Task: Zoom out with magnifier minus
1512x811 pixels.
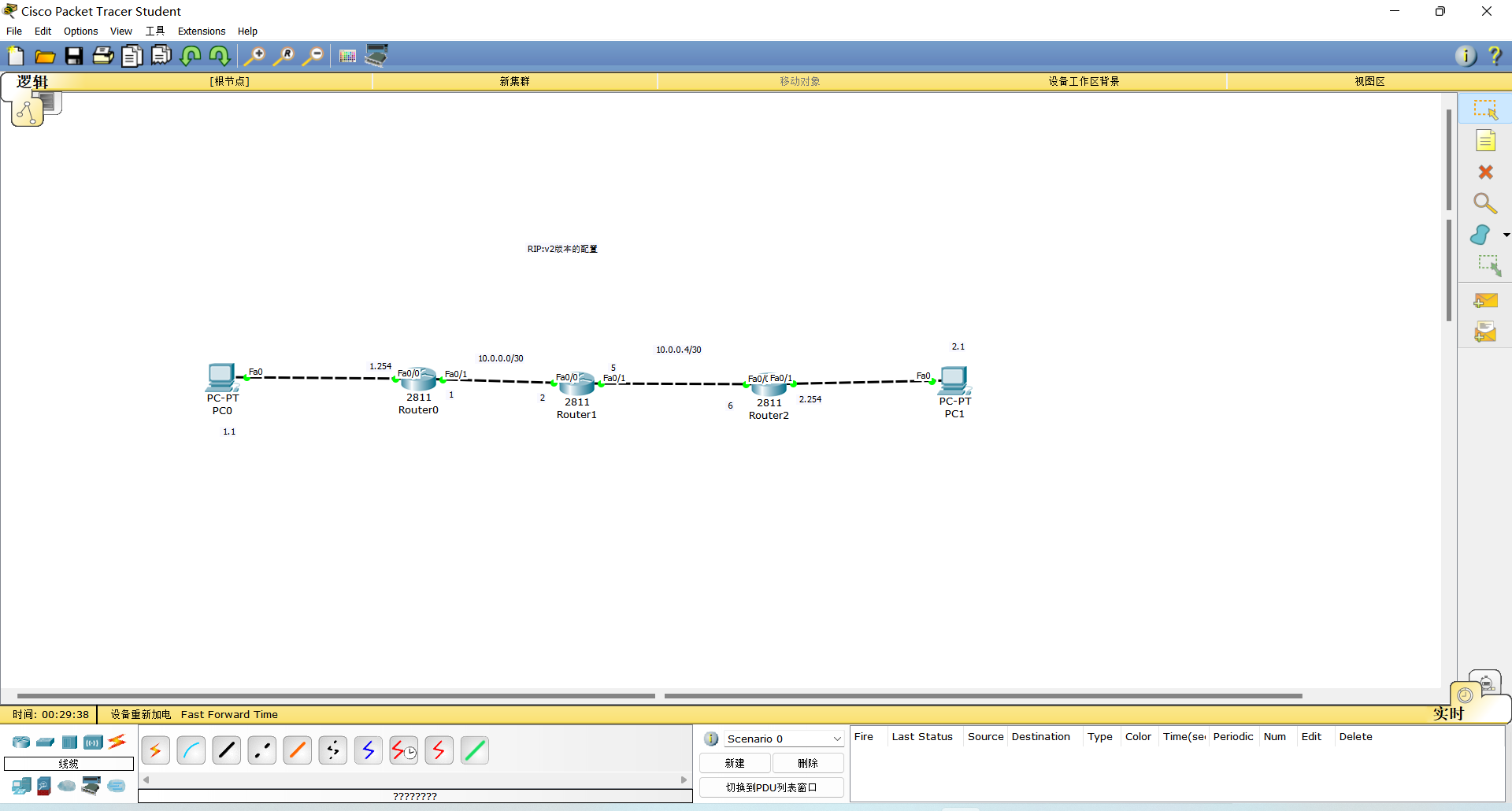Action: [x=313, y=56]
